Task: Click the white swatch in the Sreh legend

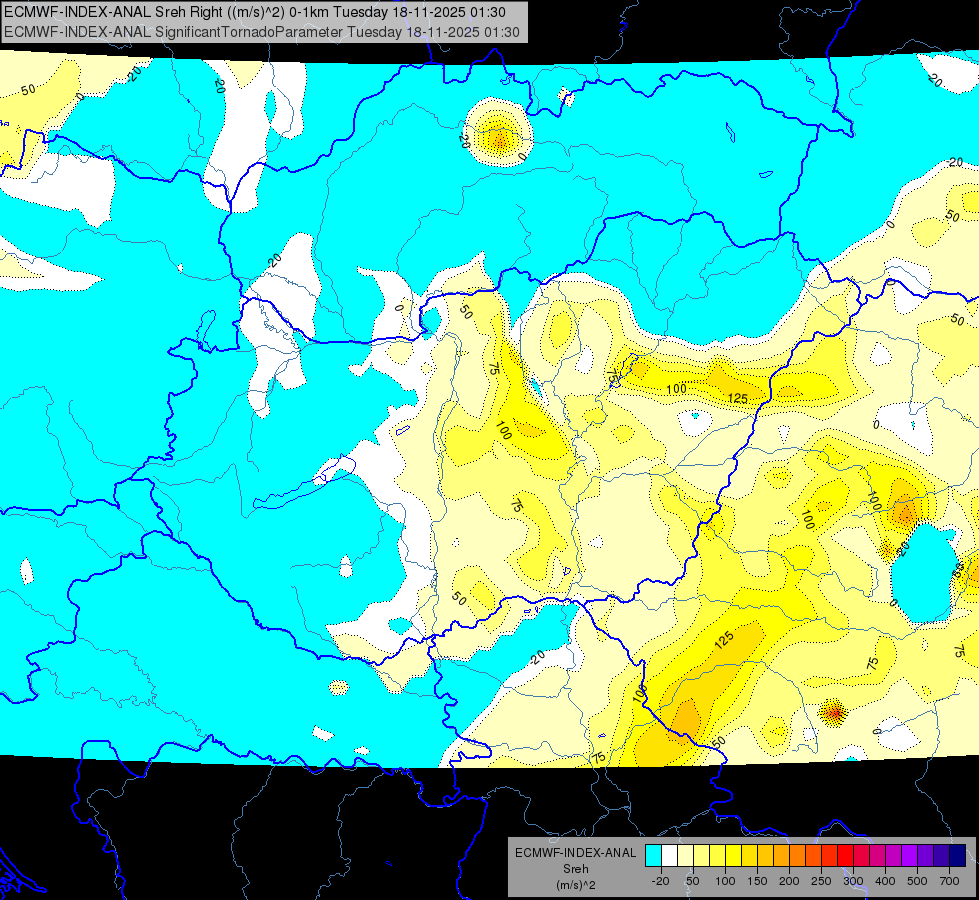Action: [669, 856]
